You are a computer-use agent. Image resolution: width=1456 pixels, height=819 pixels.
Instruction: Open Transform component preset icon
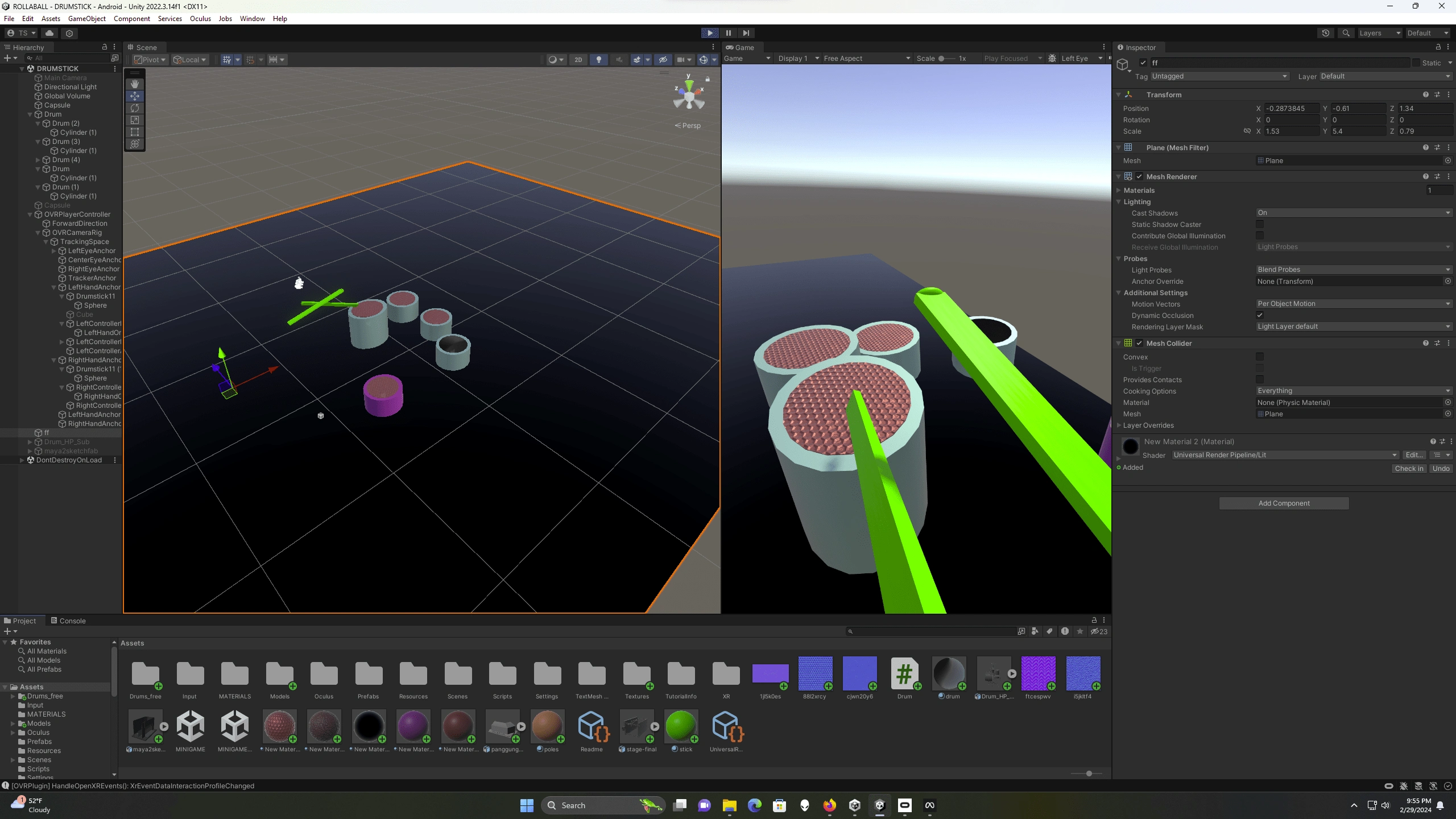click(1437, 95)
